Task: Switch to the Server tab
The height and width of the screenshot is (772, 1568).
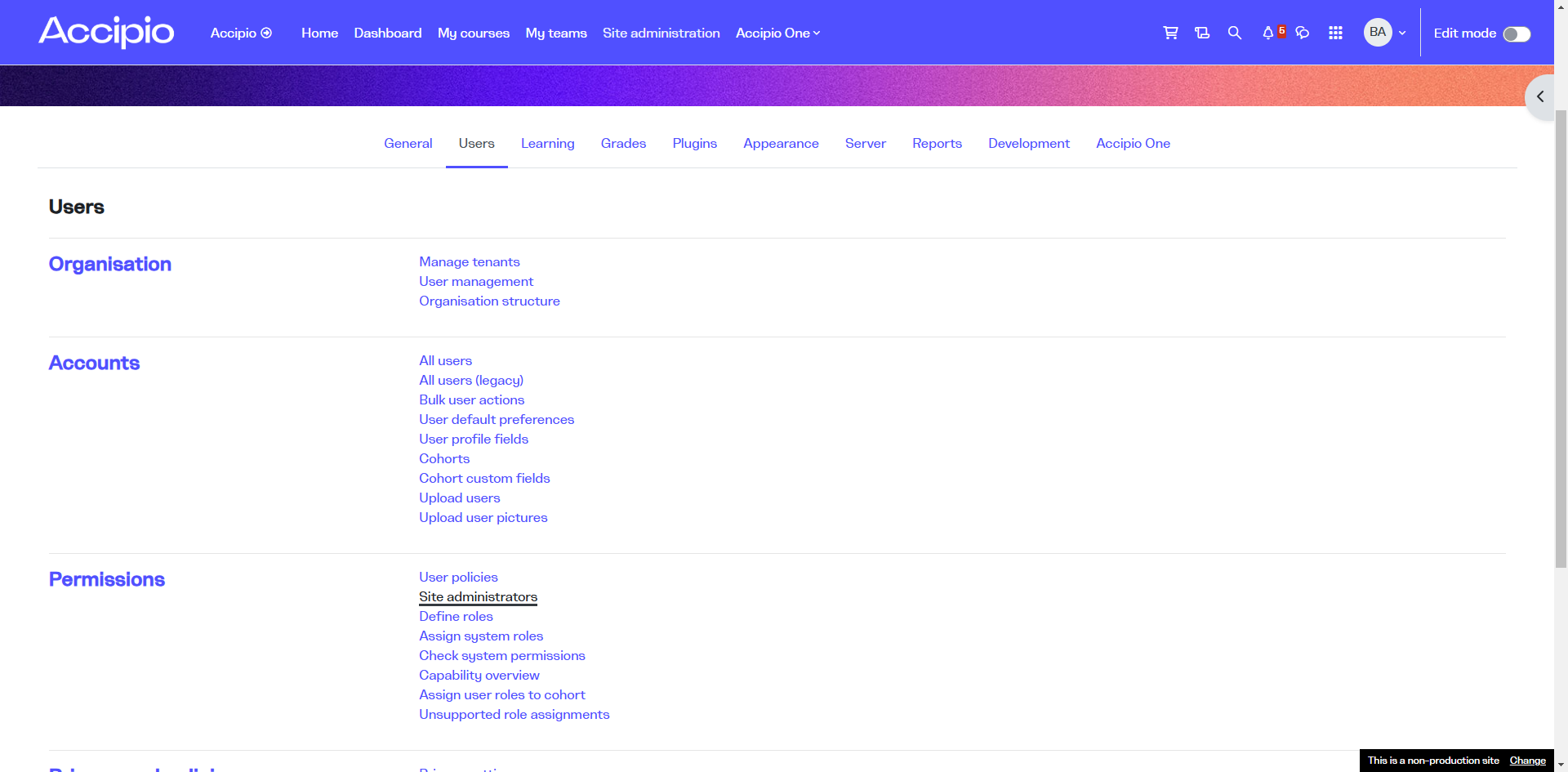Action: tap(866, 143)
